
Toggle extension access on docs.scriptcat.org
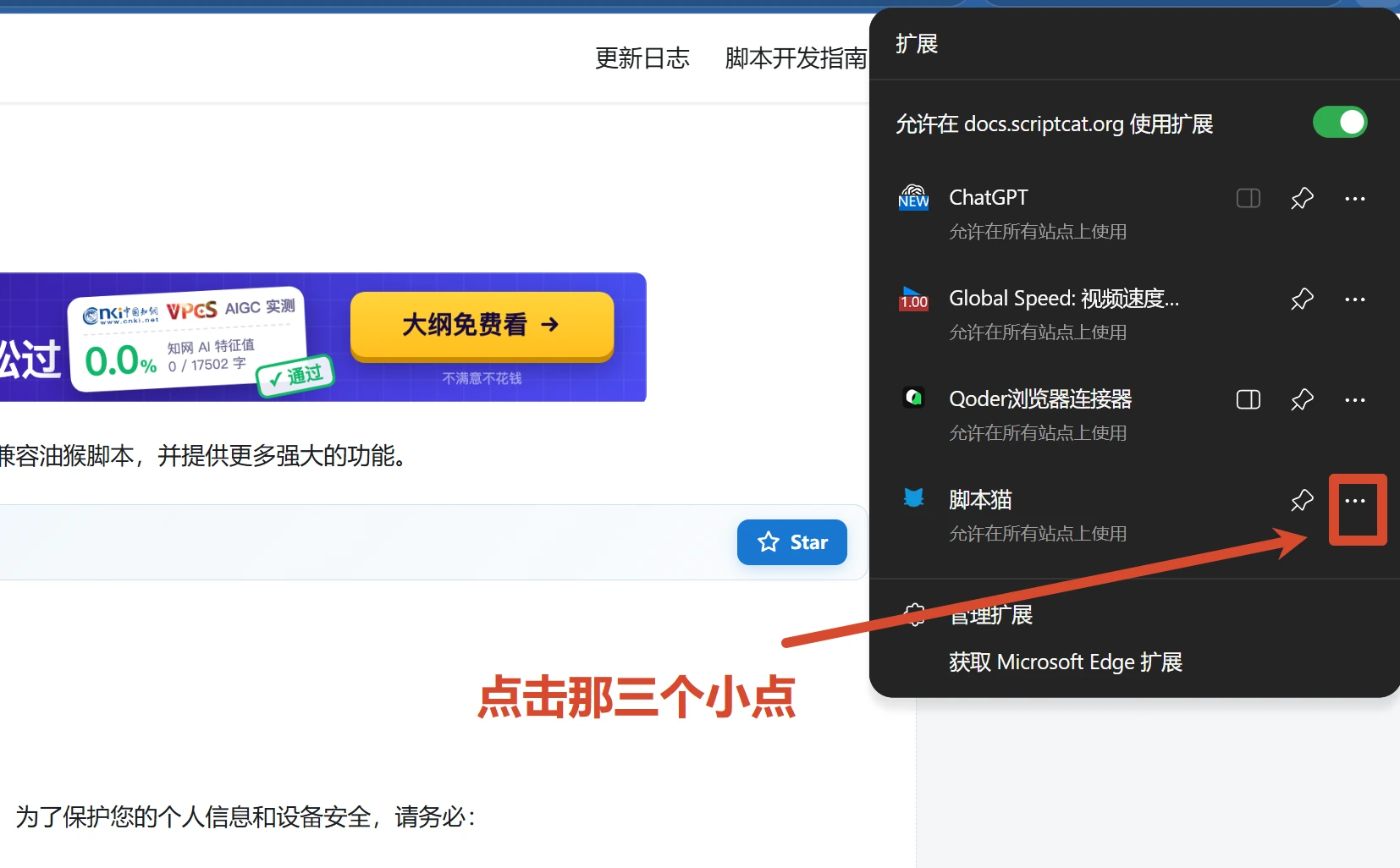click(1339, 123)
